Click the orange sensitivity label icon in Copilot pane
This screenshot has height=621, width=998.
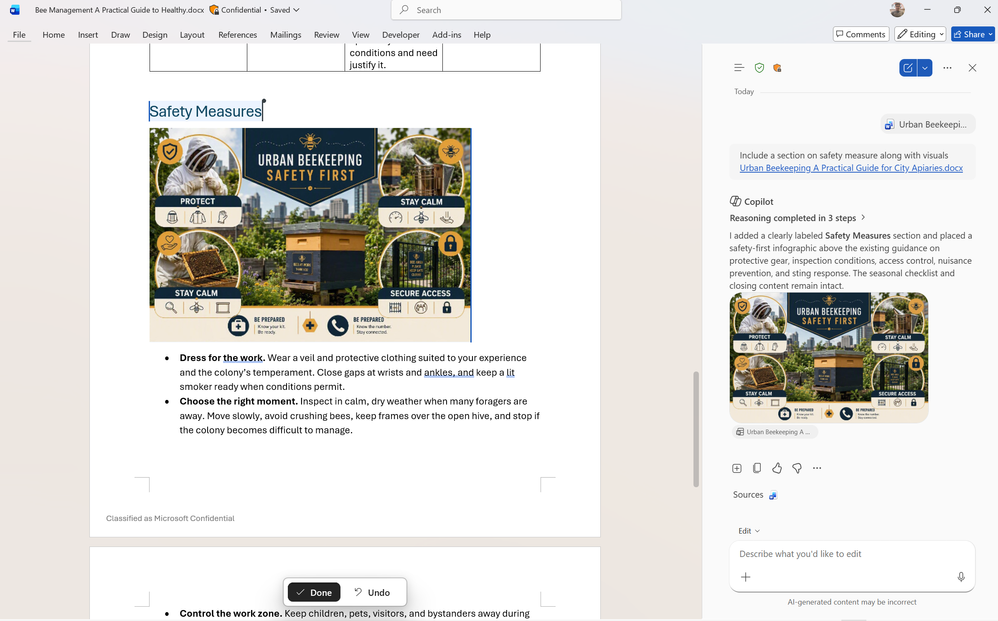pos(777,67)
